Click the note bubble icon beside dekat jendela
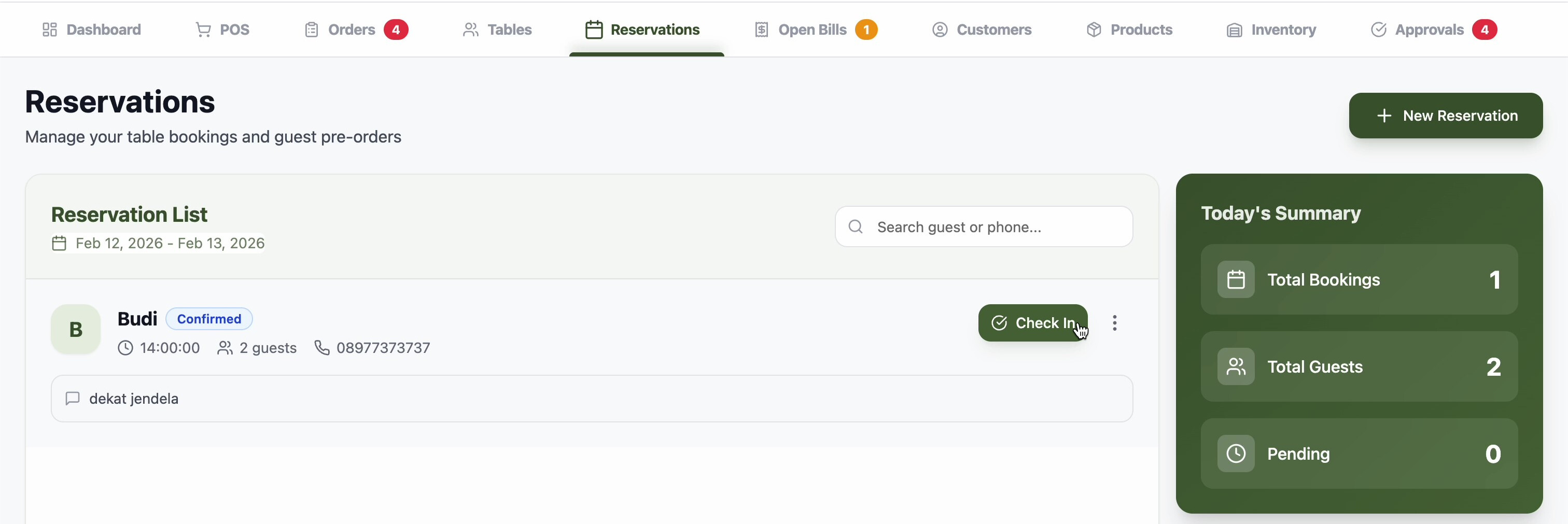This screenshot has height=524, width=1568. click(73, 399)
